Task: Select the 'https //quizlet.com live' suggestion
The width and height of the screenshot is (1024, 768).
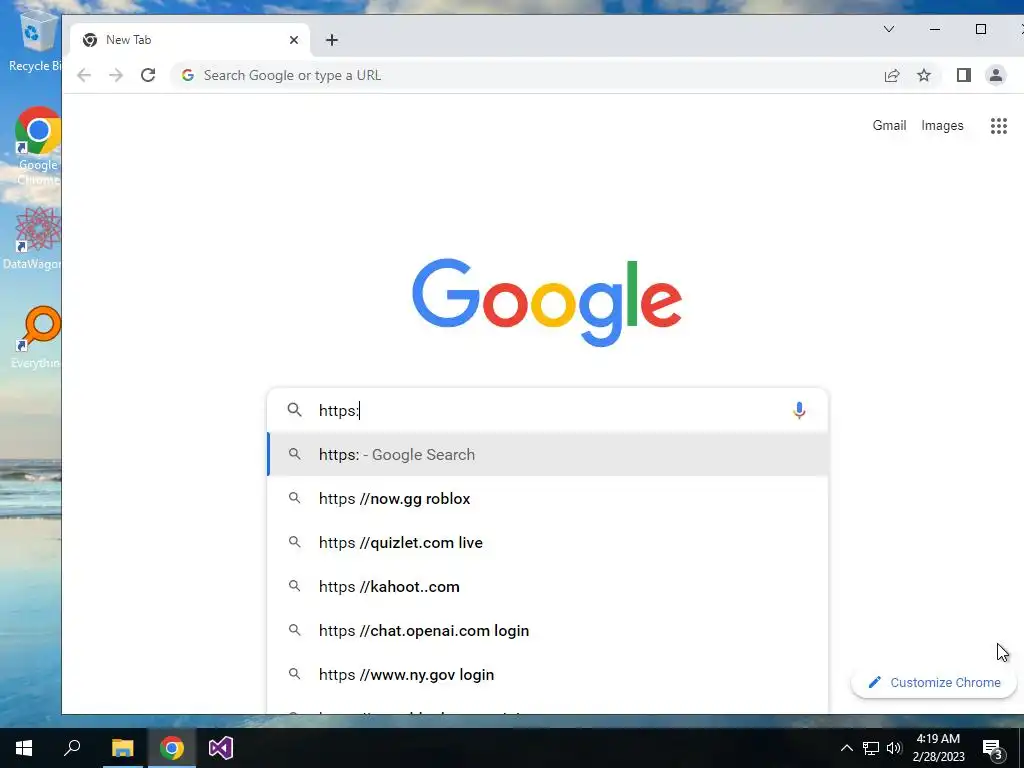Action: (x=547, y=543)
